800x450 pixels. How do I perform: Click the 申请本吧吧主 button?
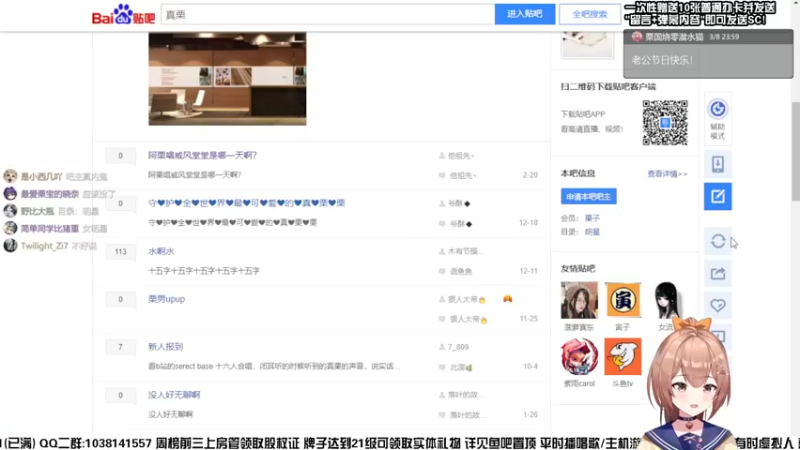(588, 196)
